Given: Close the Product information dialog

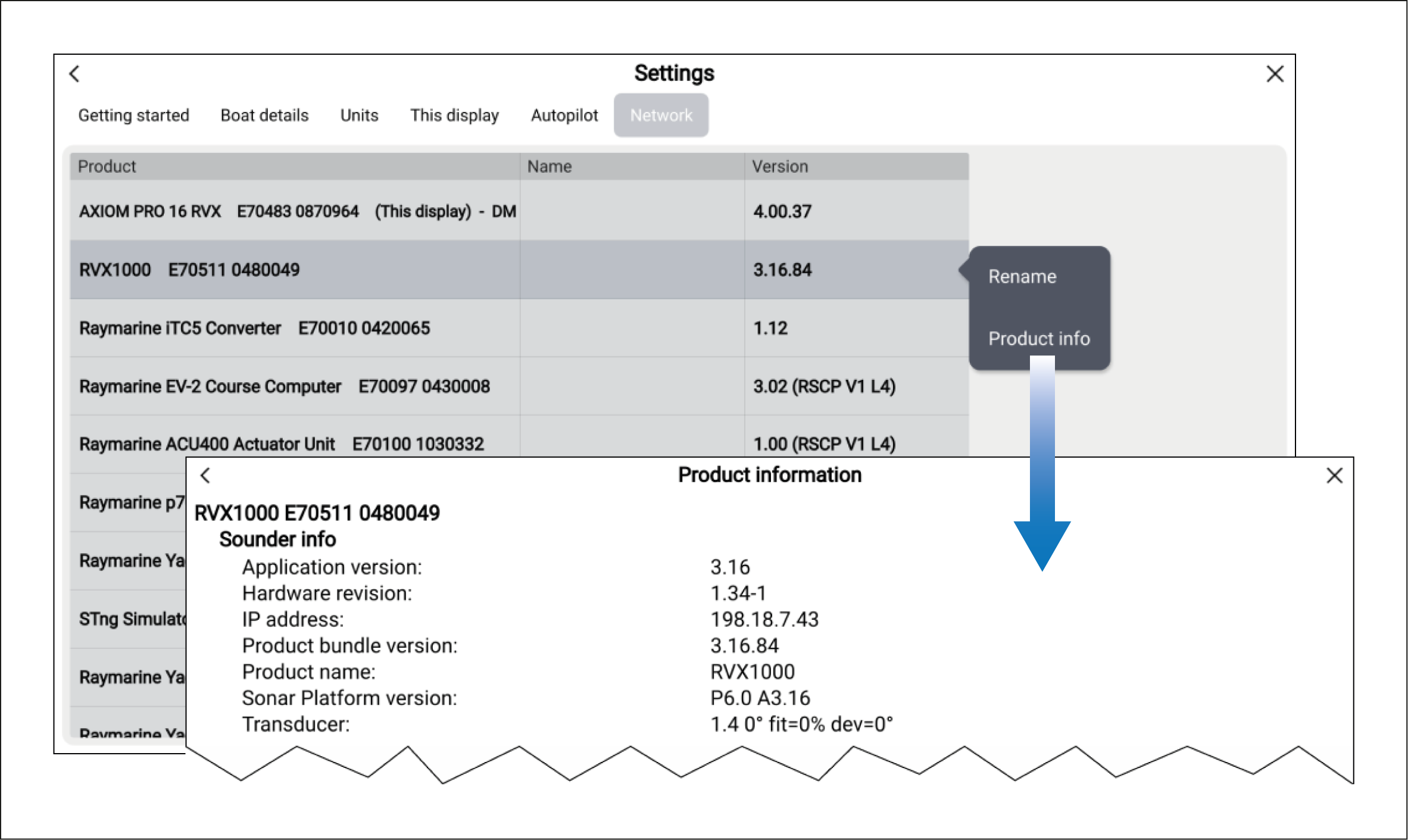Looking at the screenshot, I should (x=1335, y=475).
